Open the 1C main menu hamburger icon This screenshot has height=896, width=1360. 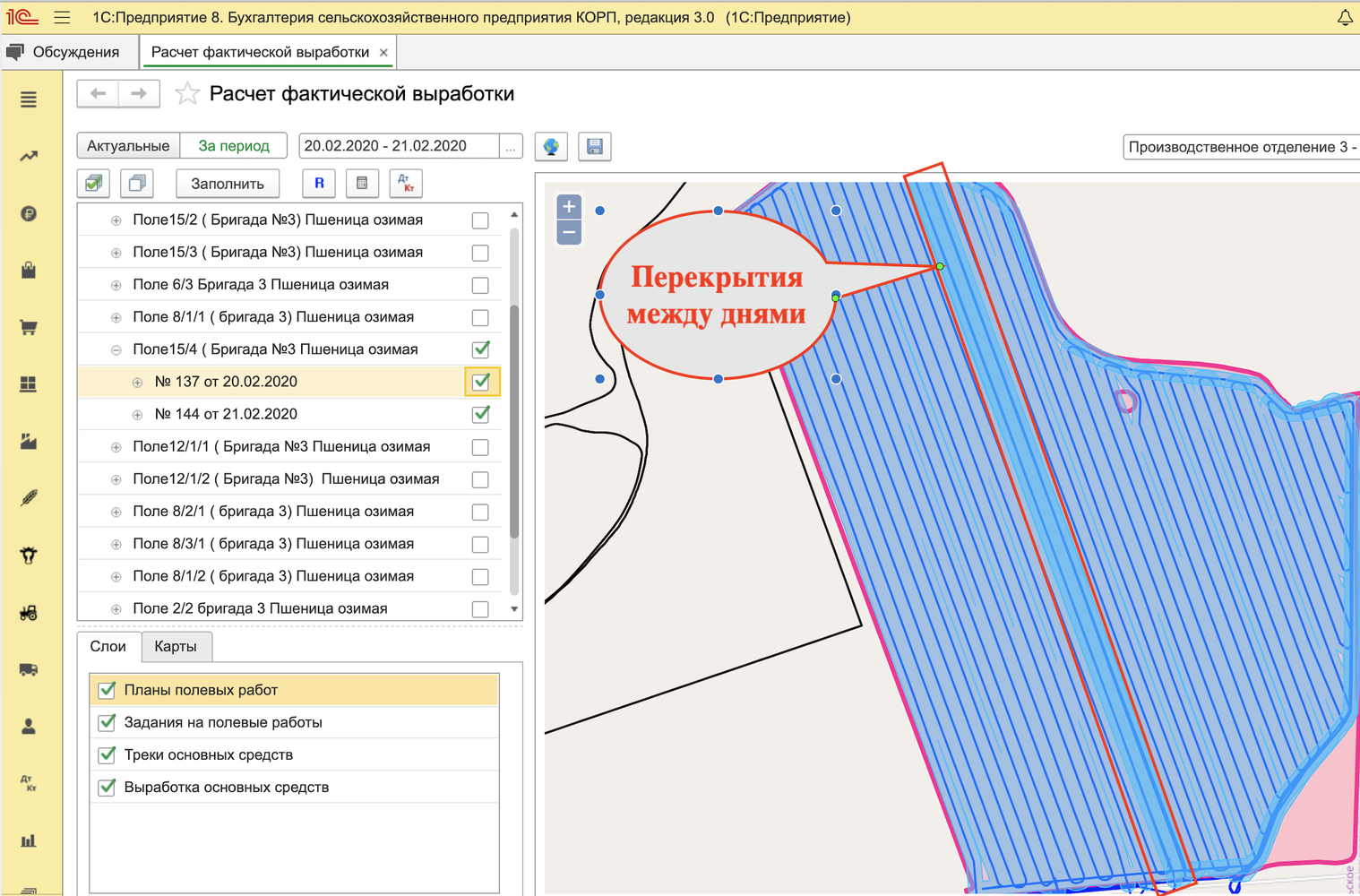pyautogui.click(x=62, y=17)
